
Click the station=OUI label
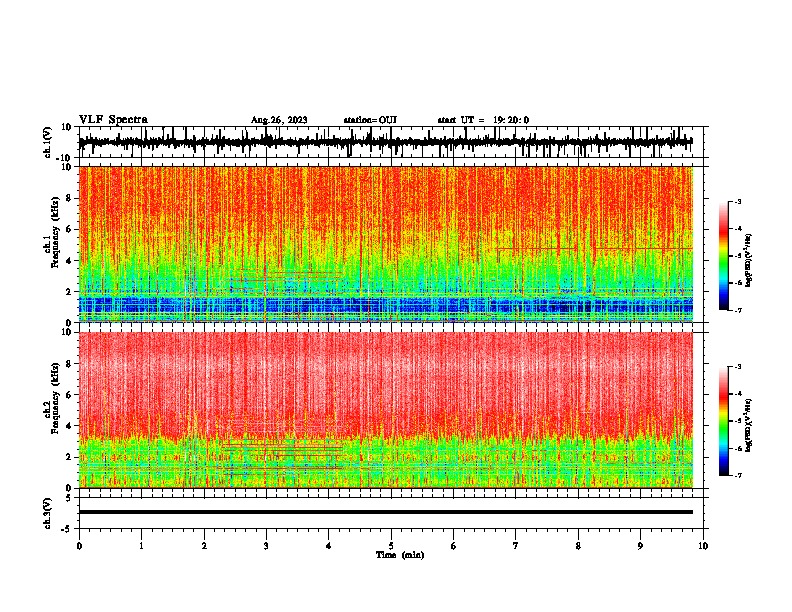pyautogui.click(x=370, y=120)
